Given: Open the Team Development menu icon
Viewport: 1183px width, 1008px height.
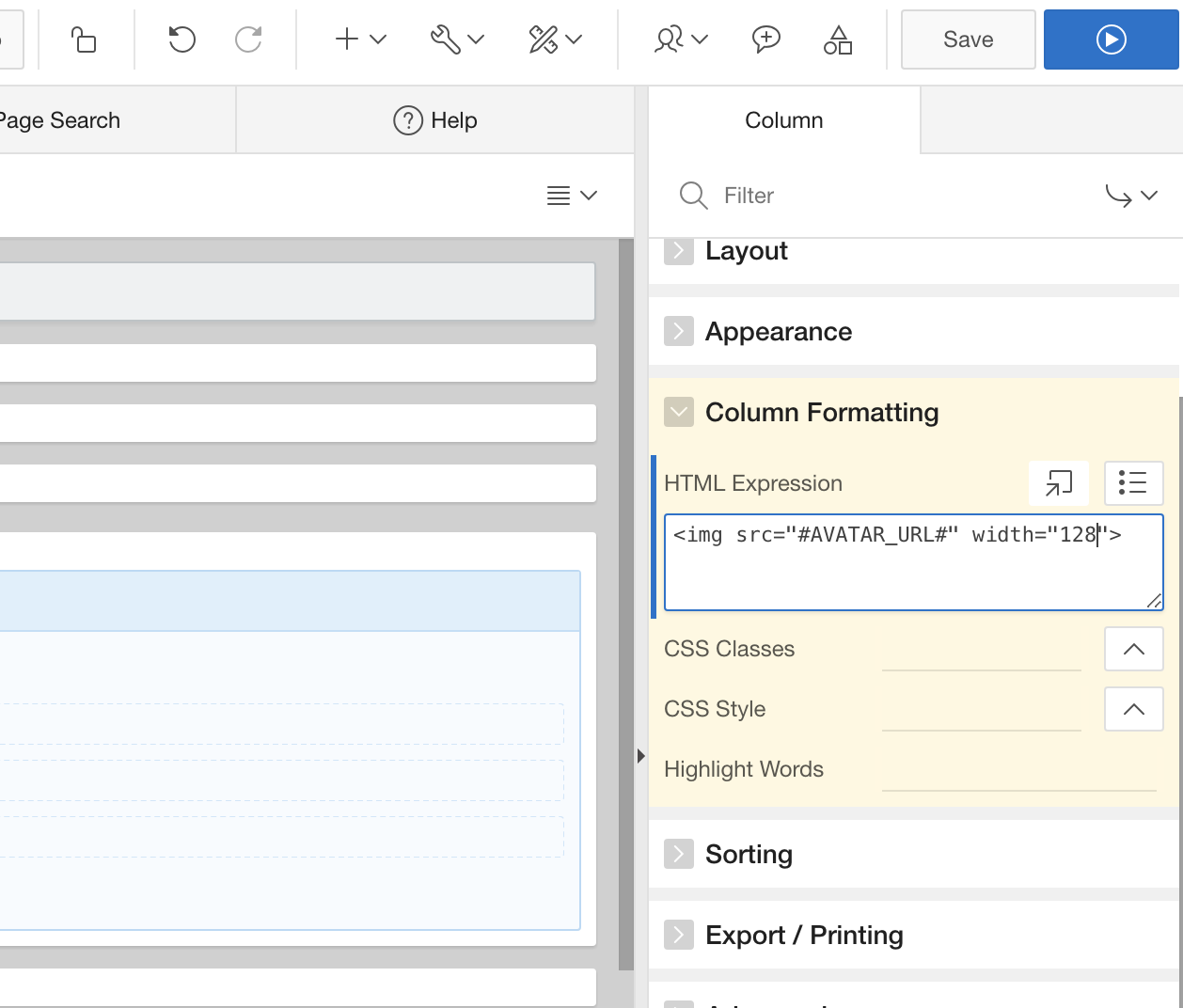Looking at the screenshot, I should [x=680, y=39].
